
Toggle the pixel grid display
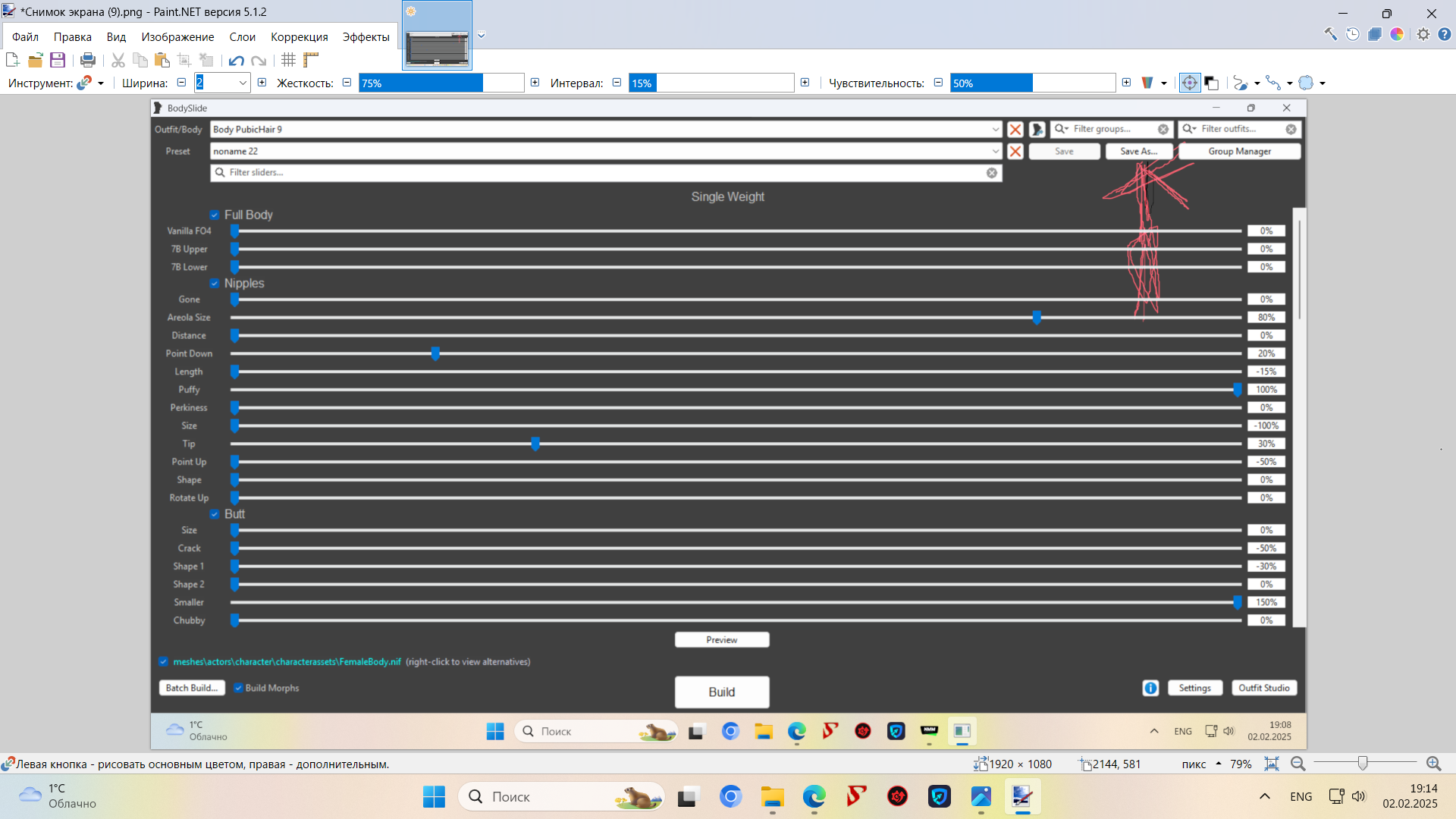289,60
